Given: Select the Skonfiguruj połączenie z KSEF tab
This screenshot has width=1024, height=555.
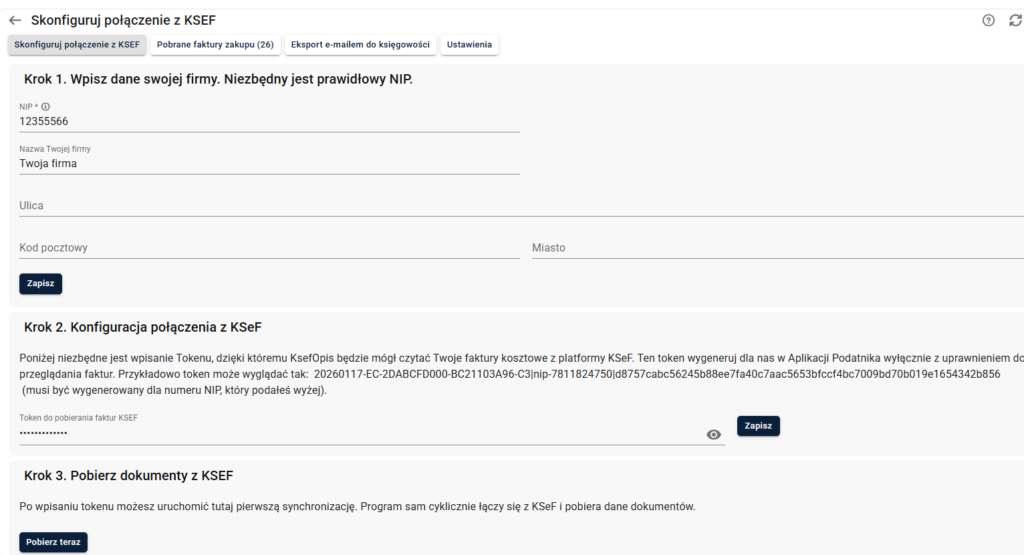Looking at the screenshot, I should click(77, 45).
